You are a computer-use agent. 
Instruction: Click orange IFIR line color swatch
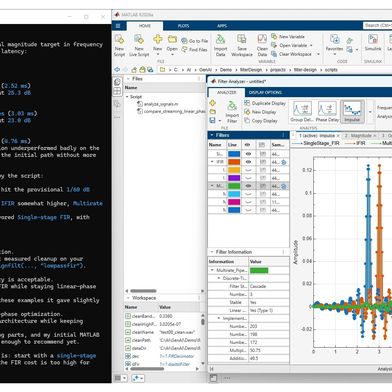pos(234,162)
